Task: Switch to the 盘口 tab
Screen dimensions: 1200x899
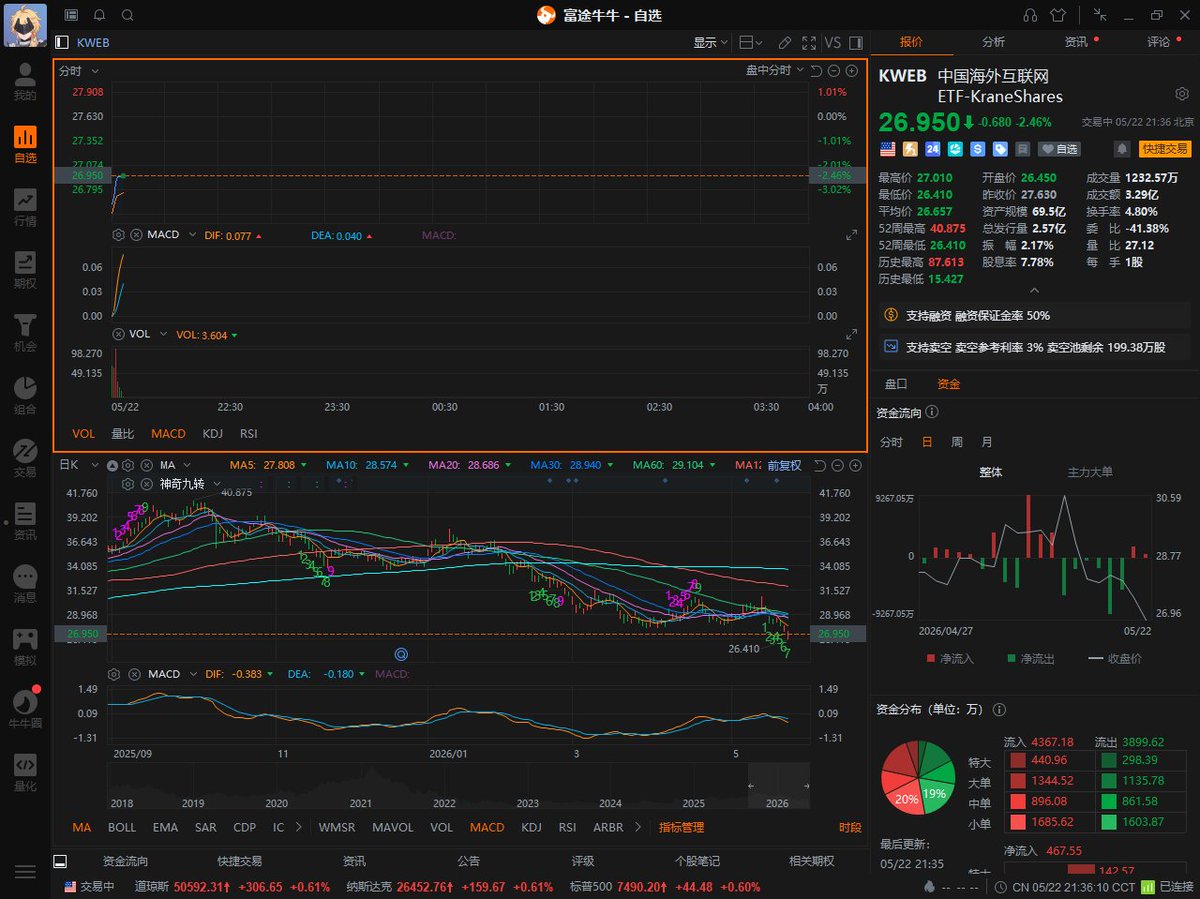Action: tap(896, 383)
